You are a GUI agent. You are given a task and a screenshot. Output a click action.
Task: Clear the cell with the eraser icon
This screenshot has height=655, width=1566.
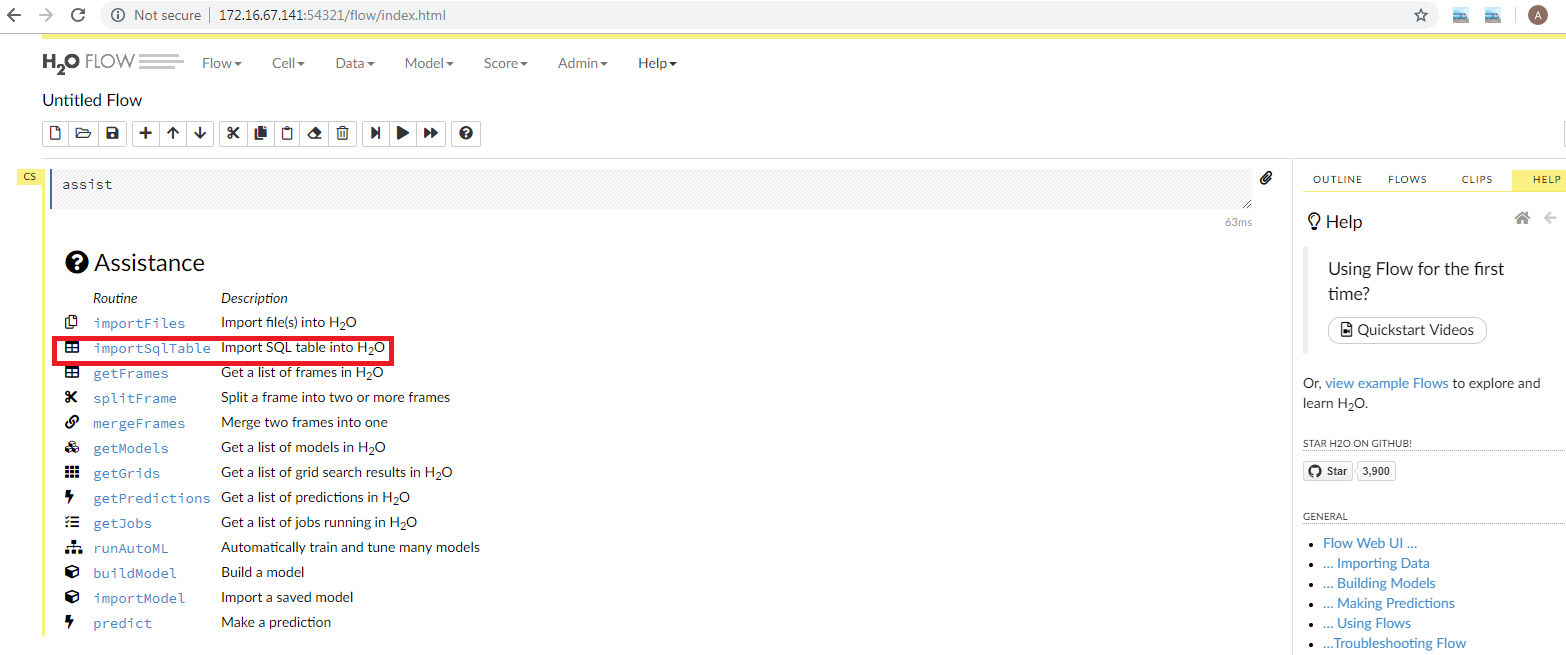pyautogui.click(x=315, y=133)
